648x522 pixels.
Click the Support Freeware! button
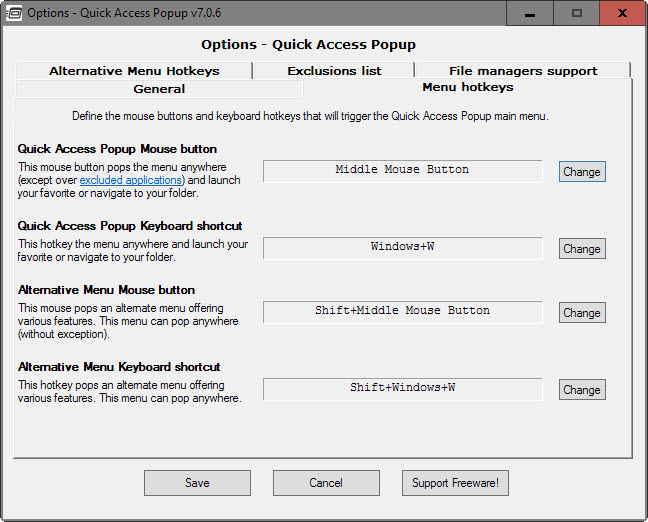click(455, 483)
